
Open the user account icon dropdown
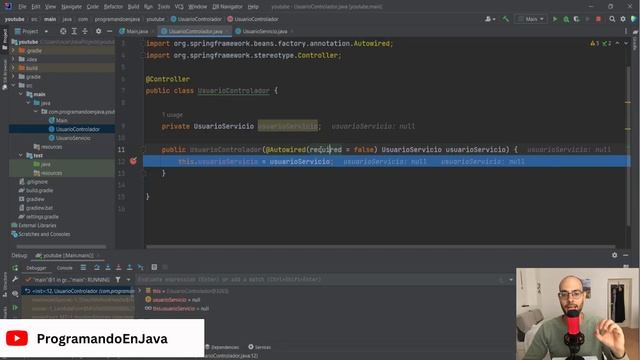(x=490, y=19)
